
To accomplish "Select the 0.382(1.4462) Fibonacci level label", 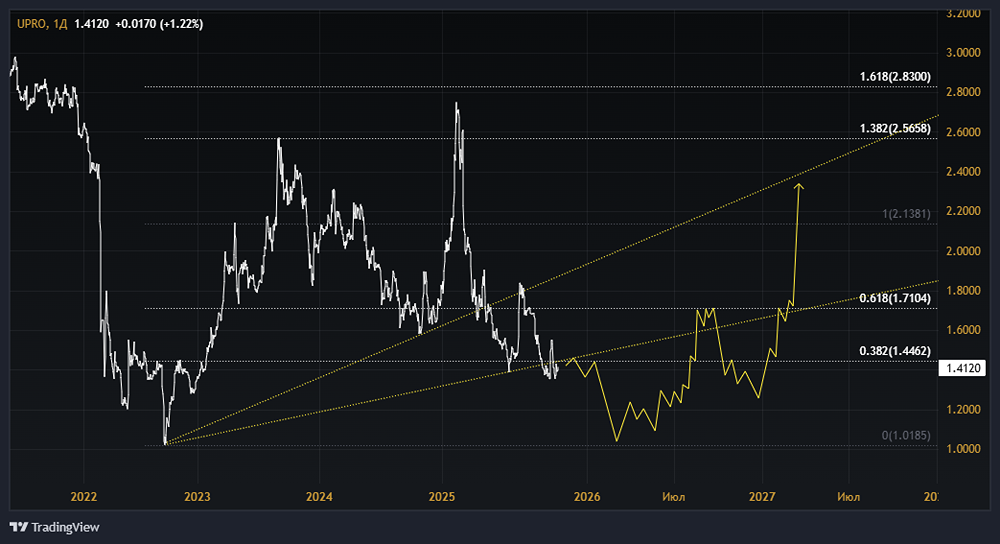I will pos(895,351).
